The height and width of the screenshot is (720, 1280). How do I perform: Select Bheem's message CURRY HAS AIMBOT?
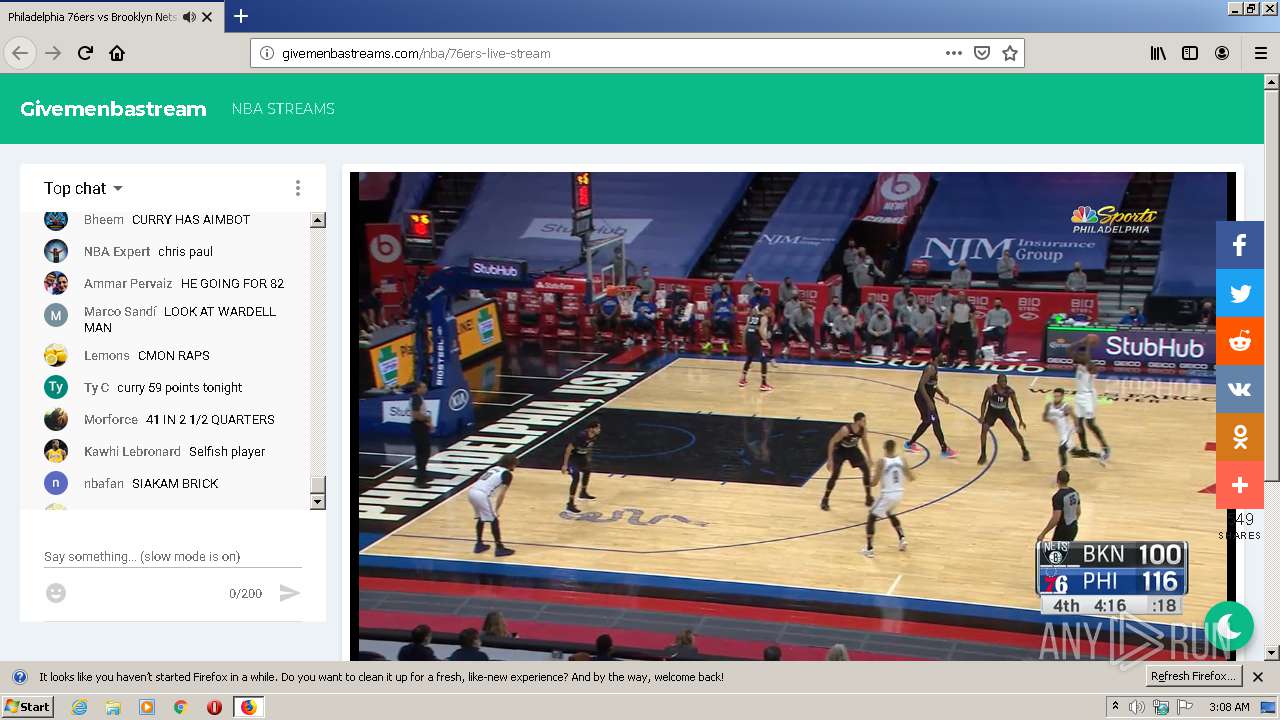pyautogui.click(x=191, y=219)
